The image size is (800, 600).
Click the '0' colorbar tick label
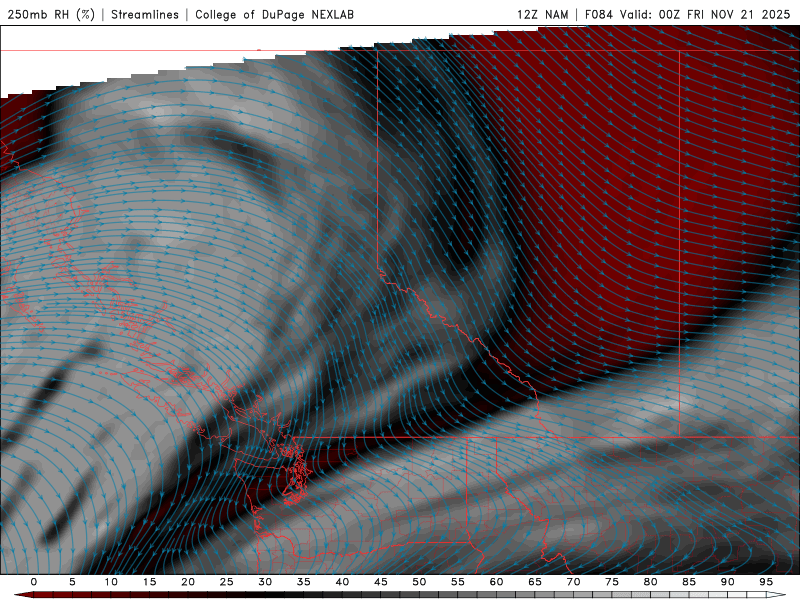[x=34, y=582]
